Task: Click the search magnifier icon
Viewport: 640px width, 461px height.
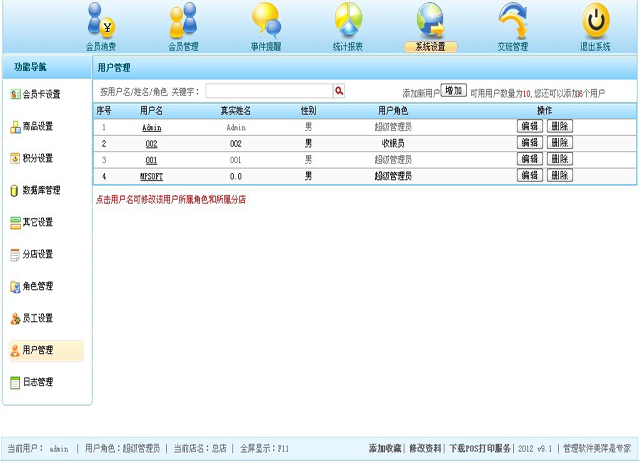Action: tap(339, 91)
